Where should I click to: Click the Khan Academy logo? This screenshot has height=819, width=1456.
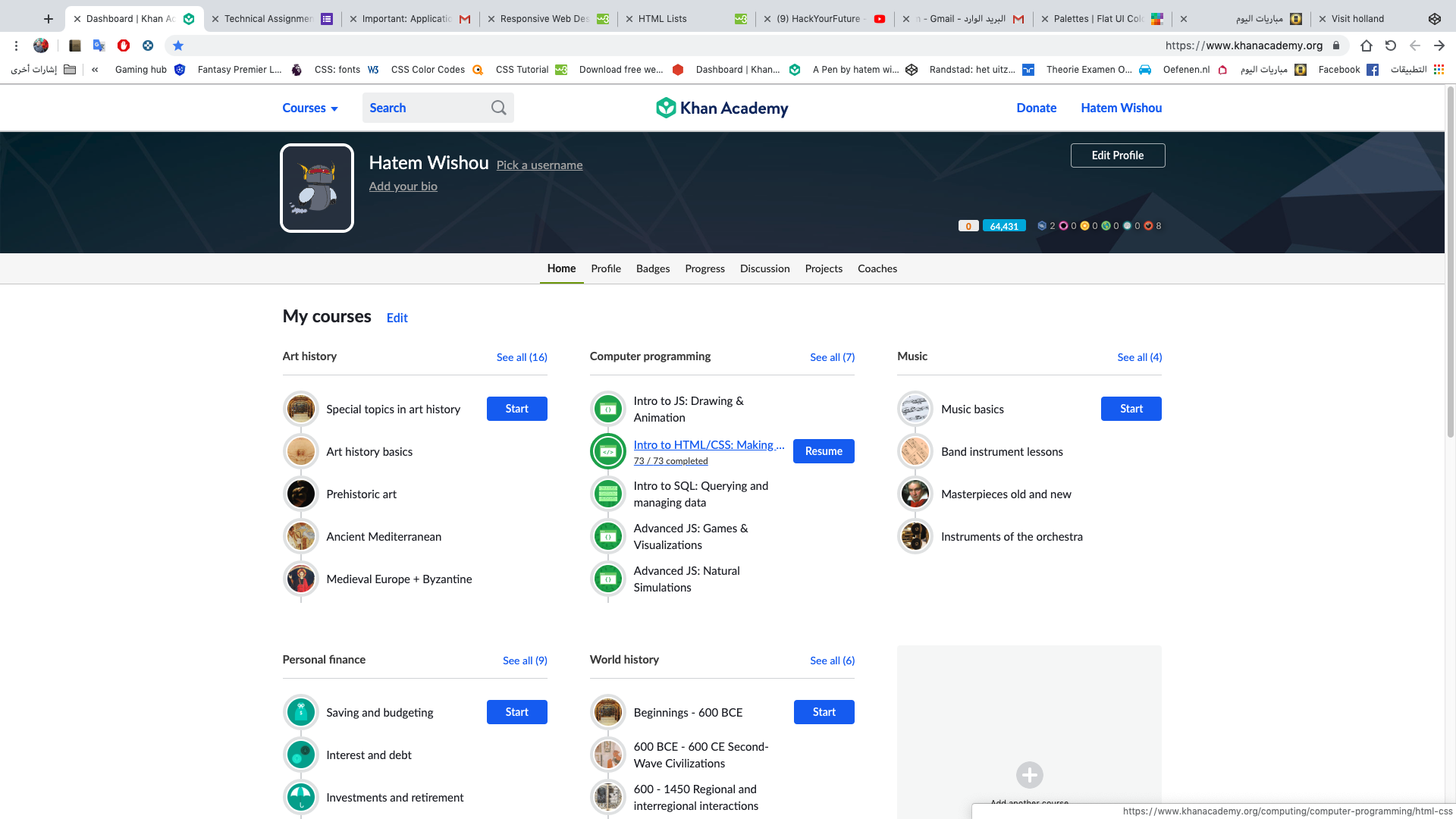[722, 108]
